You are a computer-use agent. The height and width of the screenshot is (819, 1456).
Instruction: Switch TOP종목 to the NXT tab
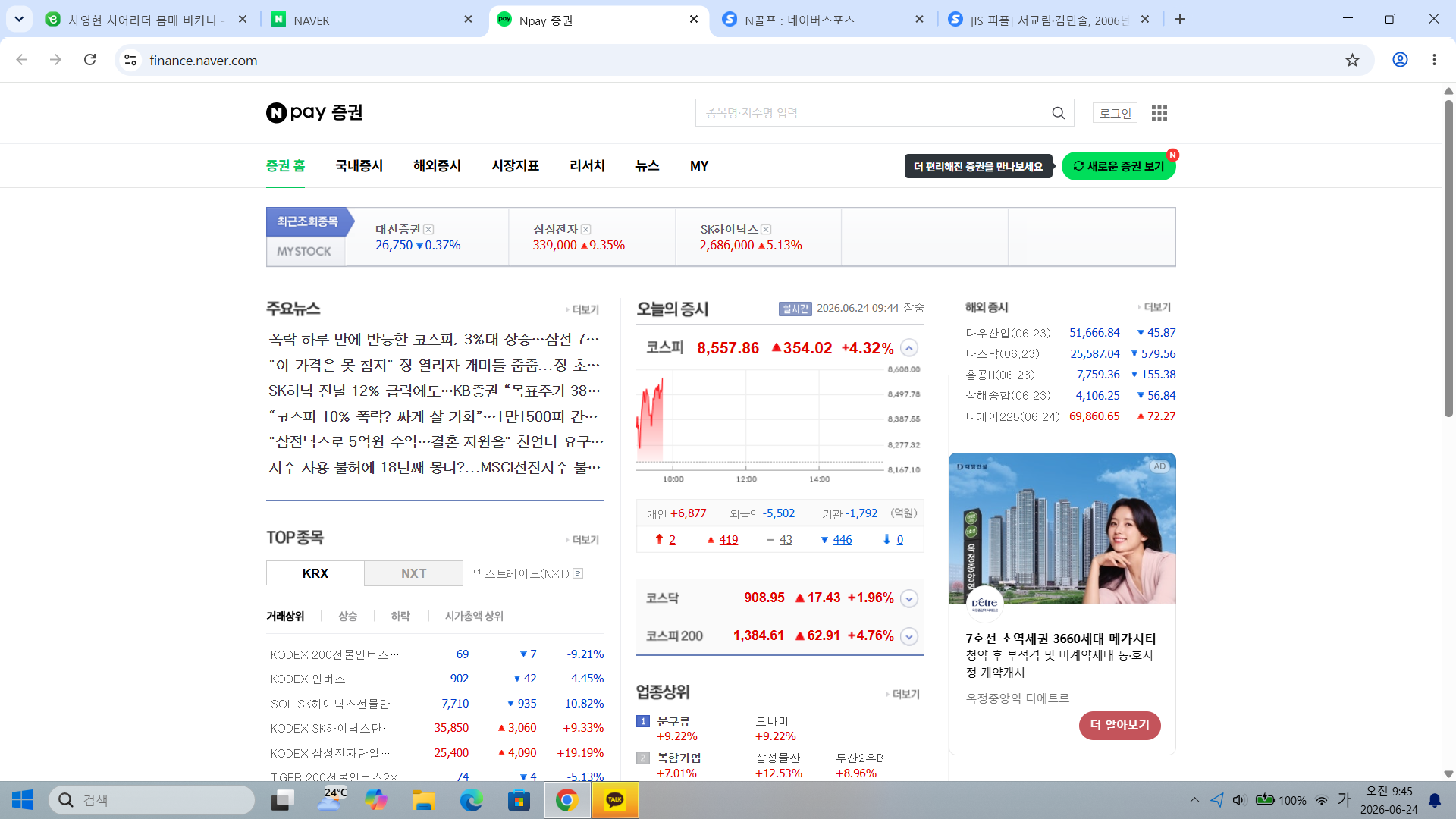click(x=413, y=573)
